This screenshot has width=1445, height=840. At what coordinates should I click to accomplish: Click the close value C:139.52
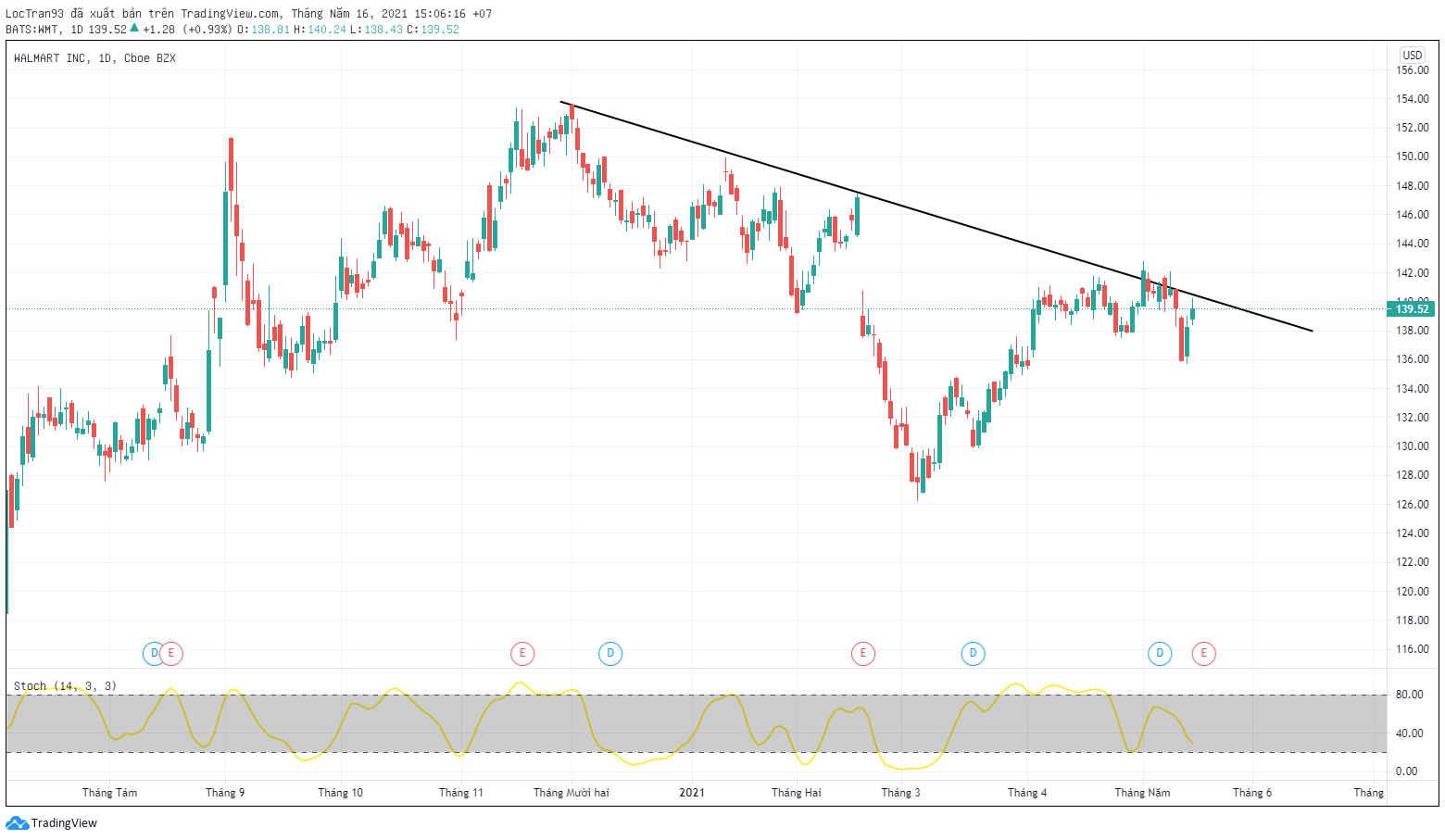(x=433, y=30)
